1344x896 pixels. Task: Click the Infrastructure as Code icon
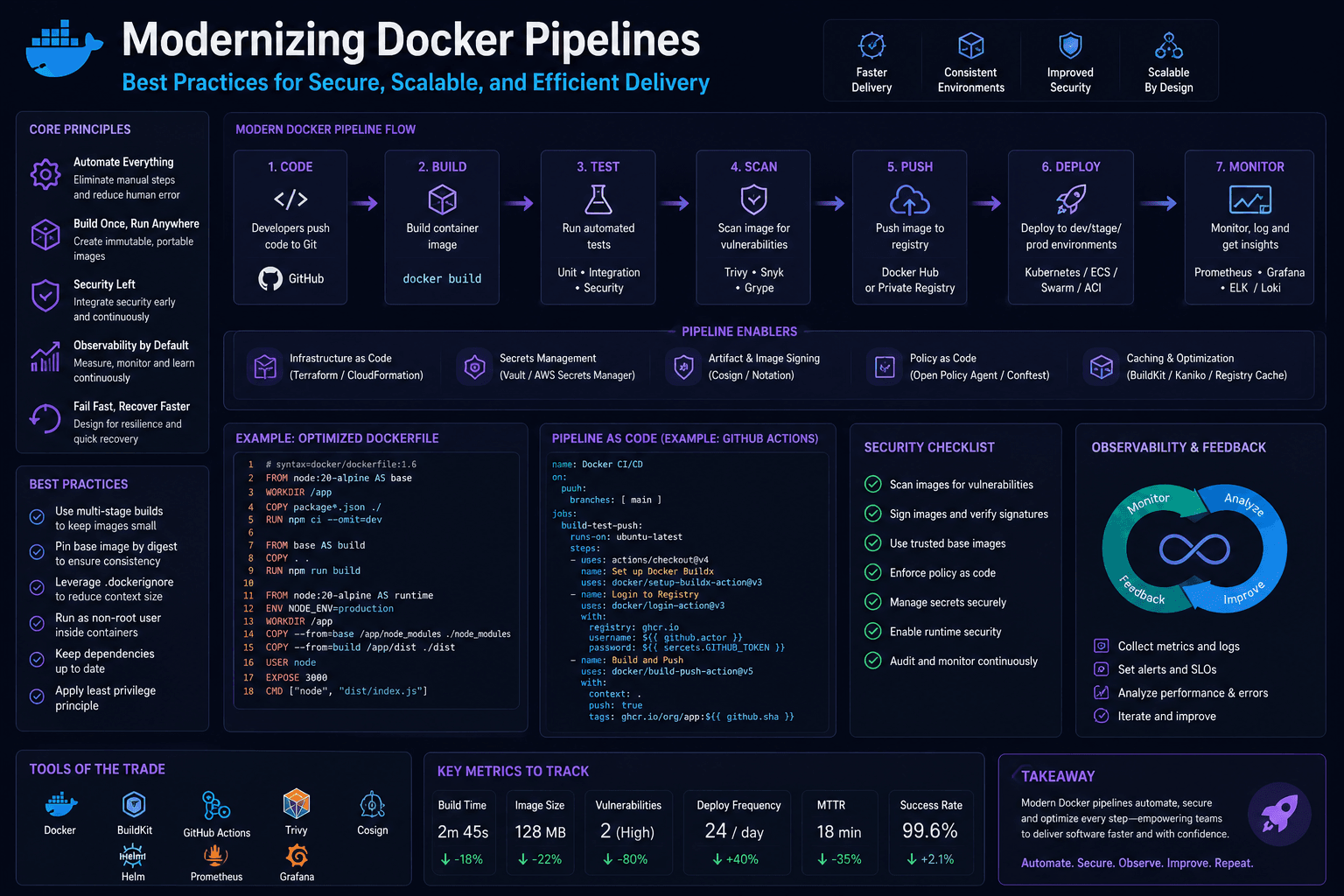pyautogui.click(x=264, y=367)
